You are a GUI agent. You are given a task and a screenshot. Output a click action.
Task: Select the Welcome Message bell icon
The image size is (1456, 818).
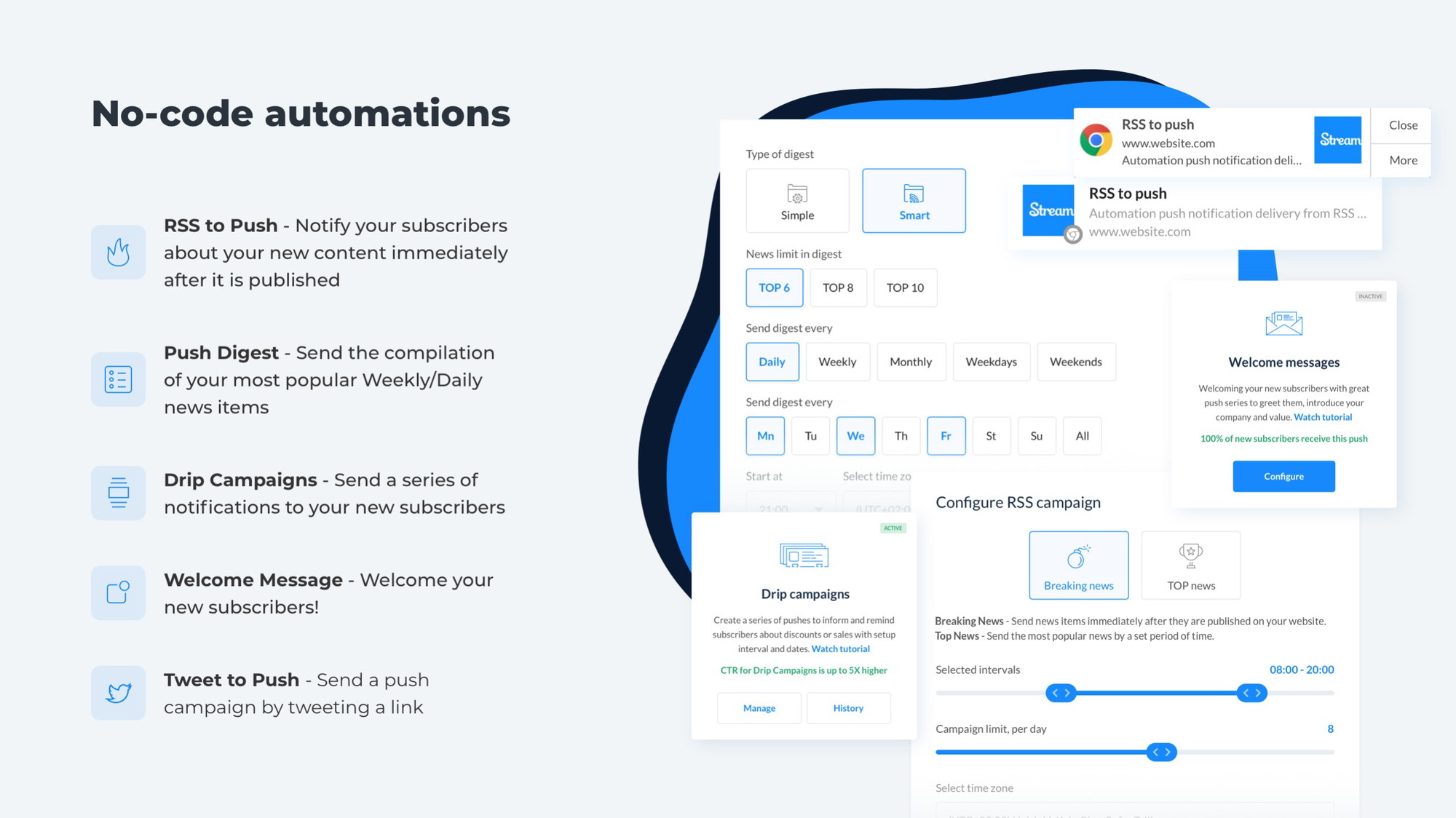tap(117, 593)
